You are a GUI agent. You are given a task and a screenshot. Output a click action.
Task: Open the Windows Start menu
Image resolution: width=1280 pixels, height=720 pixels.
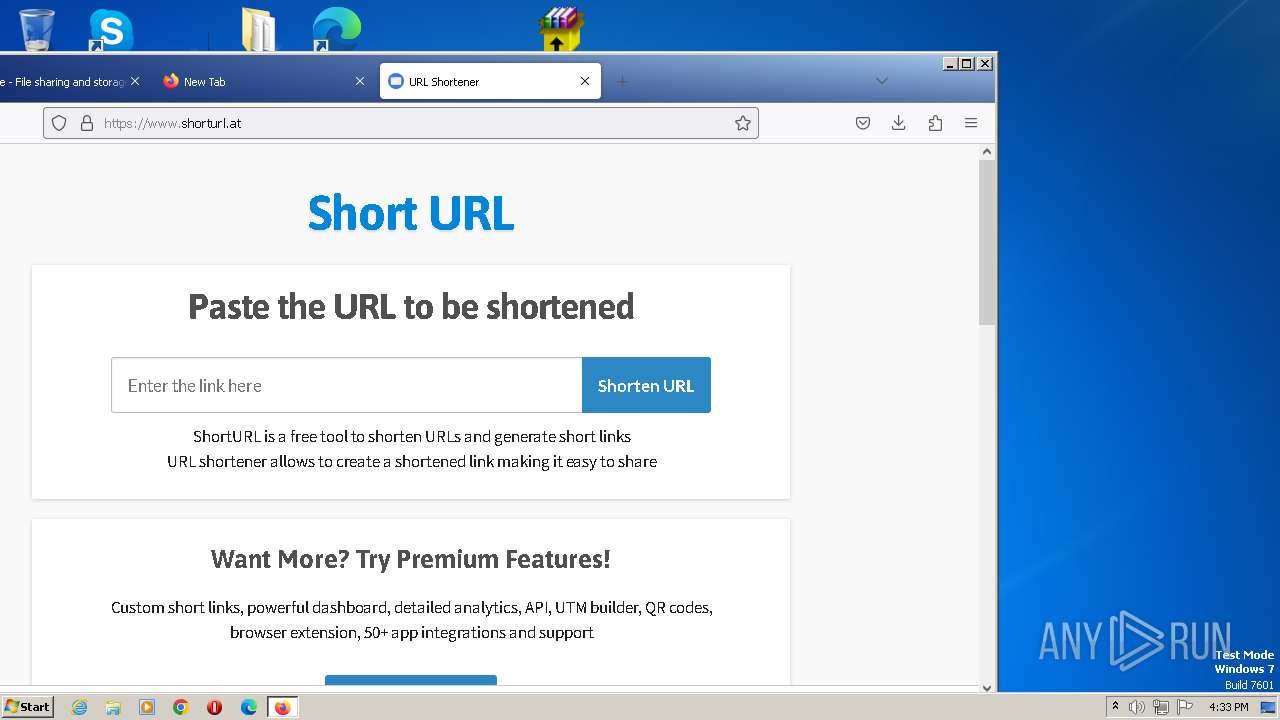(x=28, y=707)
